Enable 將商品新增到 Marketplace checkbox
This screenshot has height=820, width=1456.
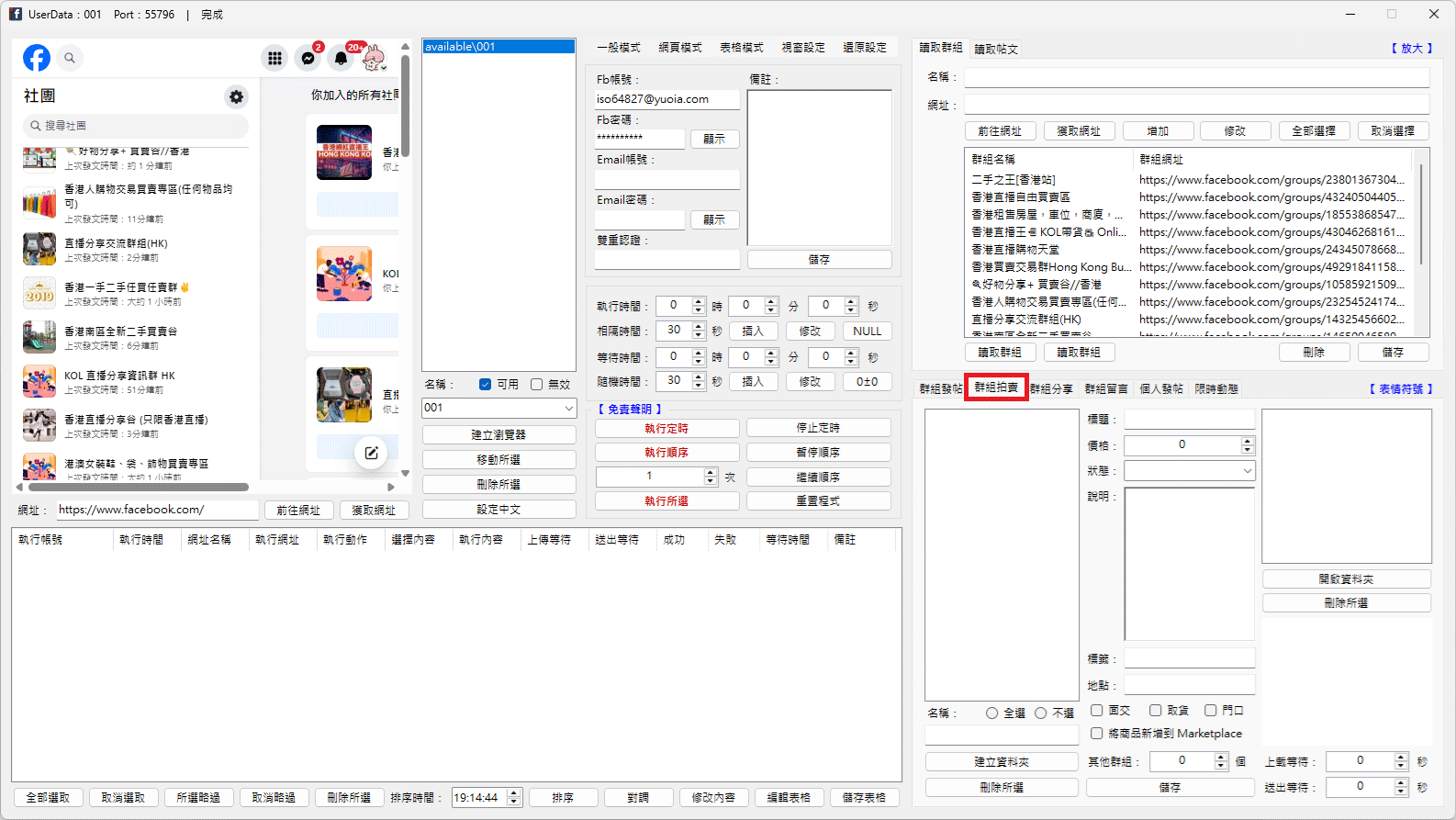click(x=1096, y=734)
